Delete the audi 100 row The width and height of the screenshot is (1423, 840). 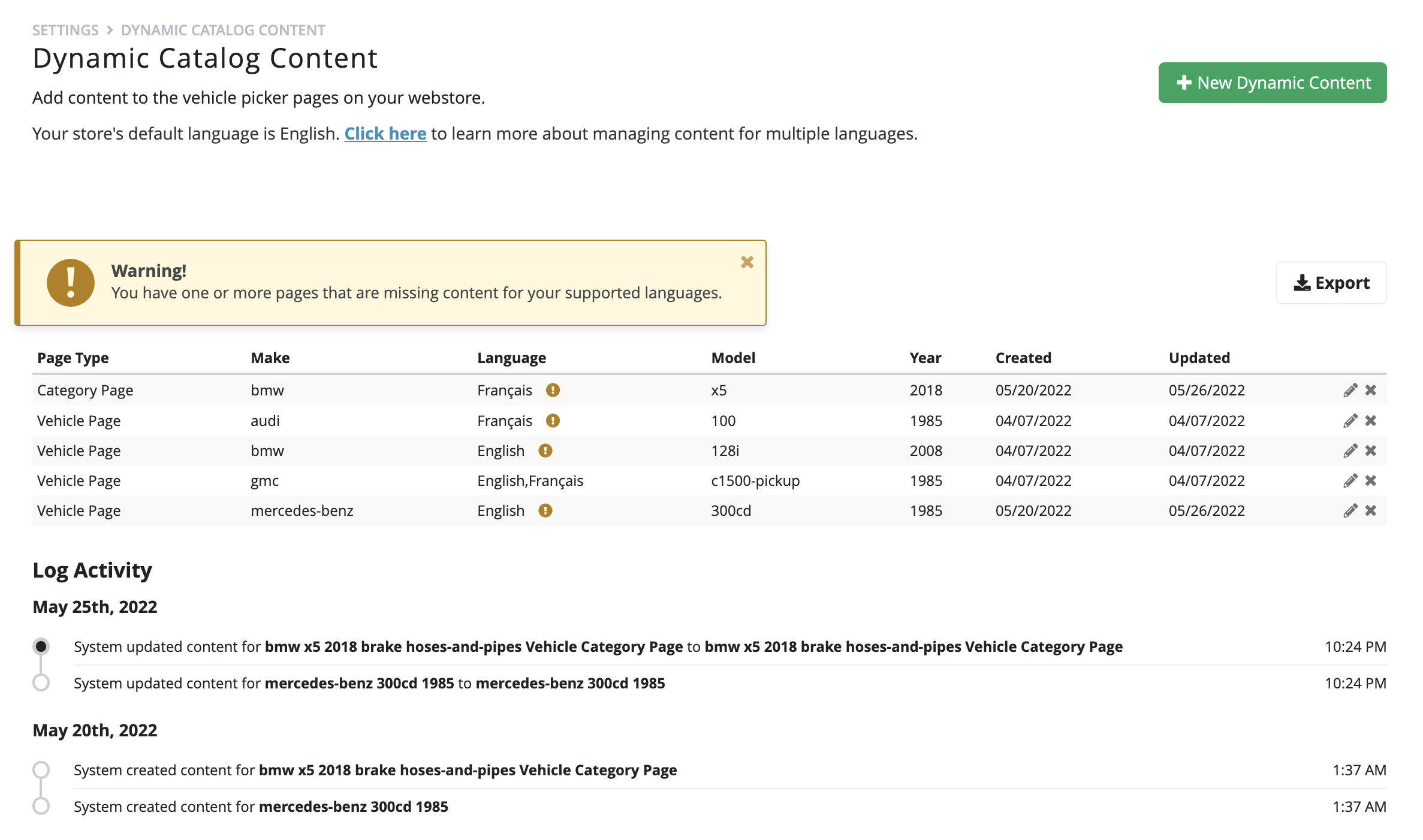(1371, 421)
